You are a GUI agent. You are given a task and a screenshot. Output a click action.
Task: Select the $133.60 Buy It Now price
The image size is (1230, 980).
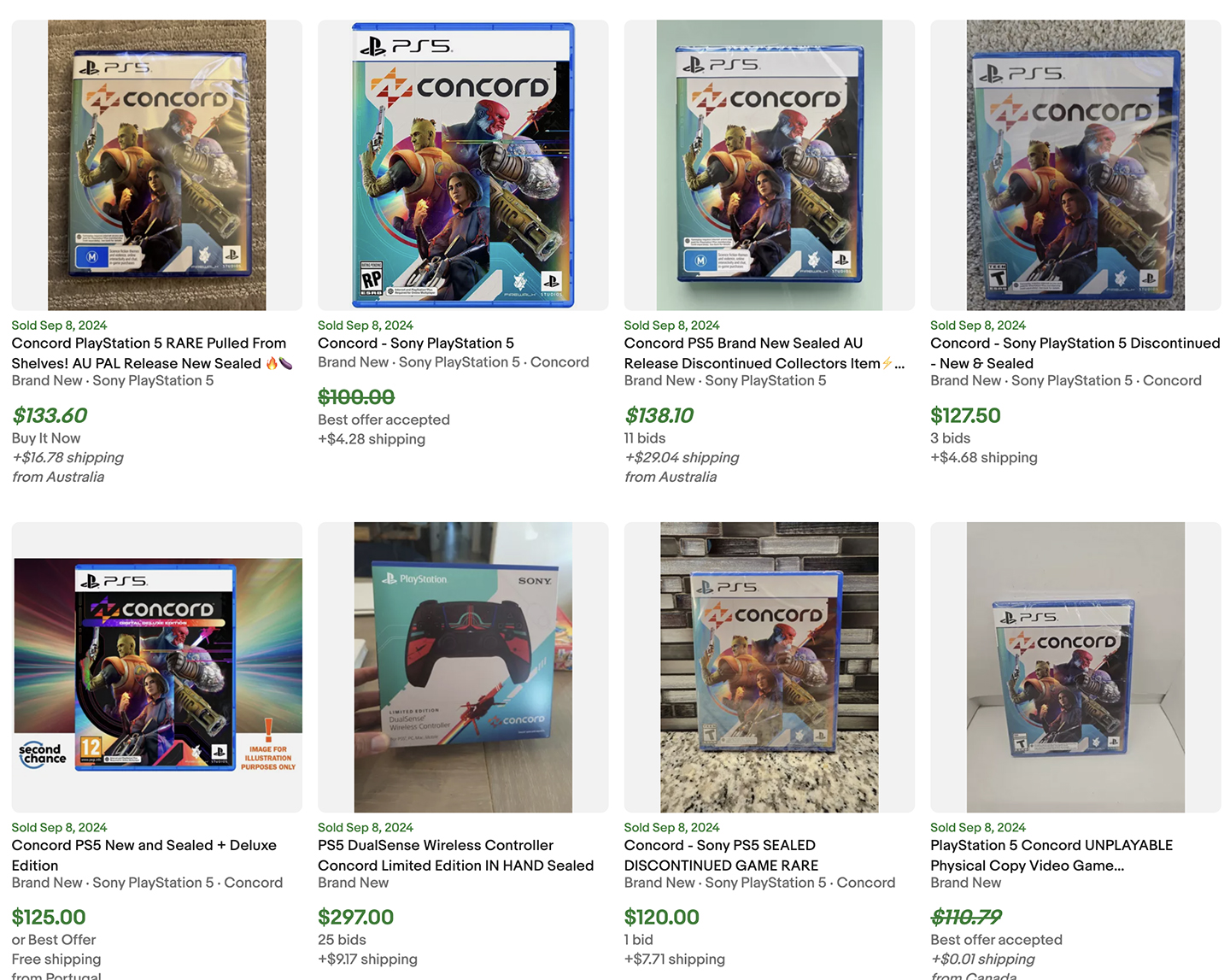coord(49,416)
